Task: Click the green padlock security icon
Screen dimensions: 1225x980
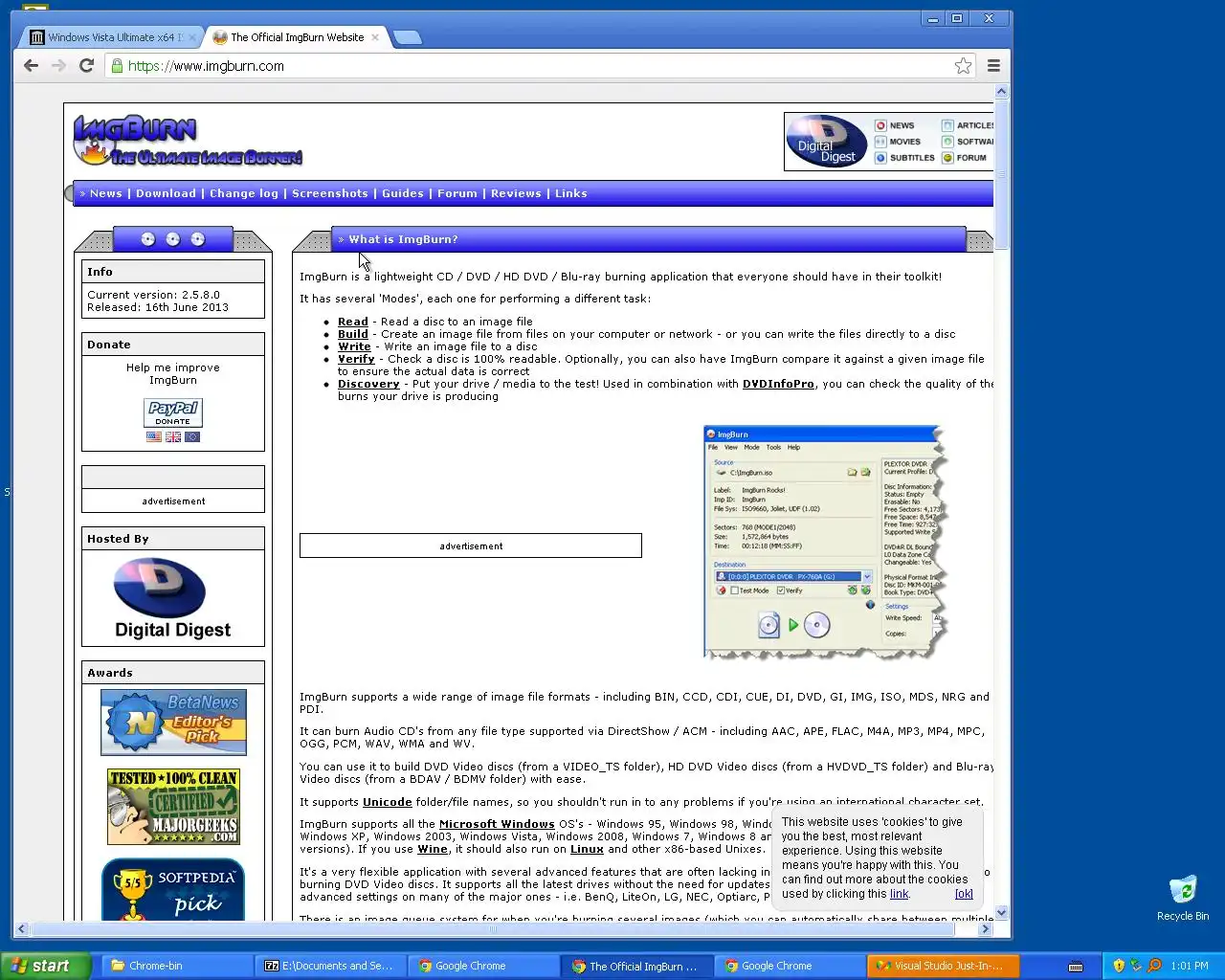Action: coord(117,66)
